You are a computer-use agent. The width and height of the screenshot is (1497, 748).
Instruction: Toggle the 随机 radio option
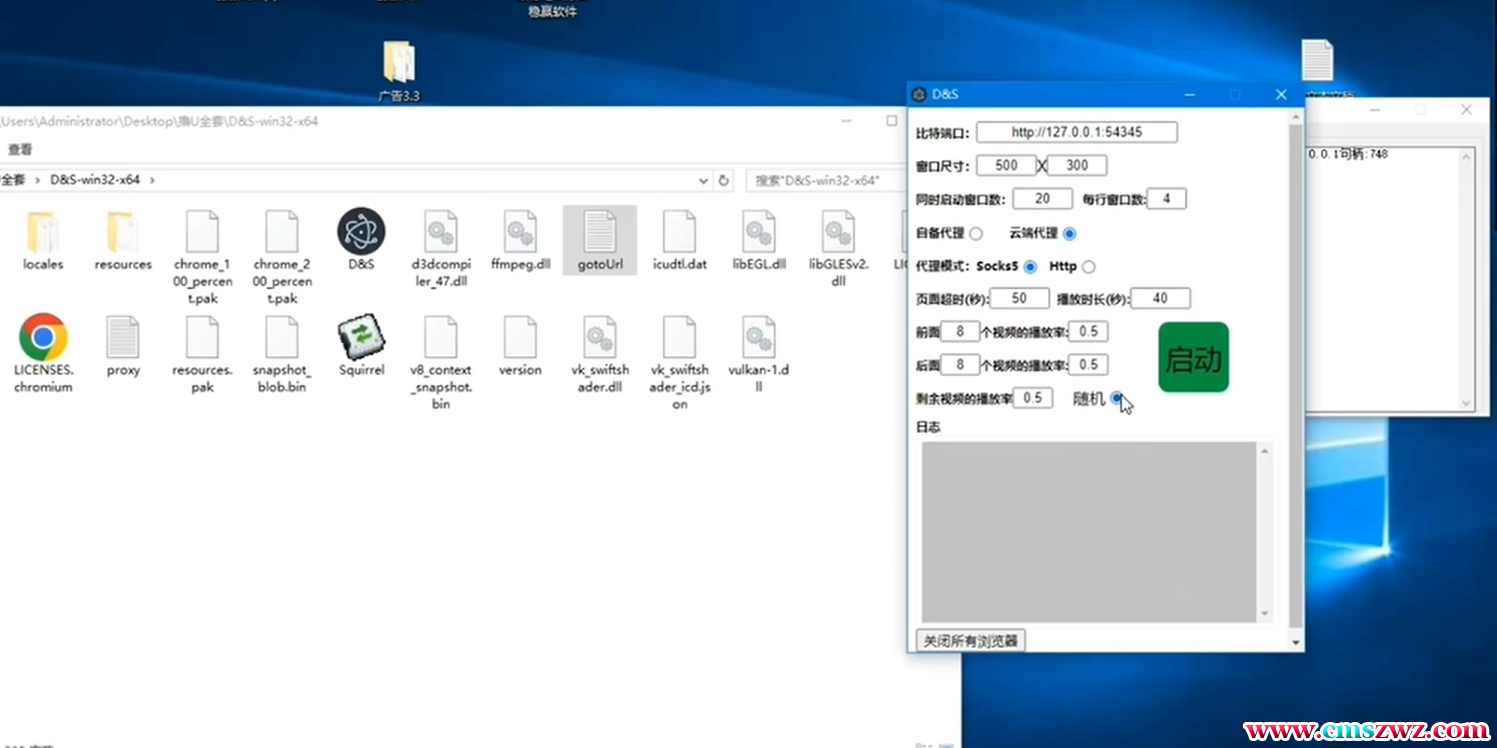point(1116,398)
